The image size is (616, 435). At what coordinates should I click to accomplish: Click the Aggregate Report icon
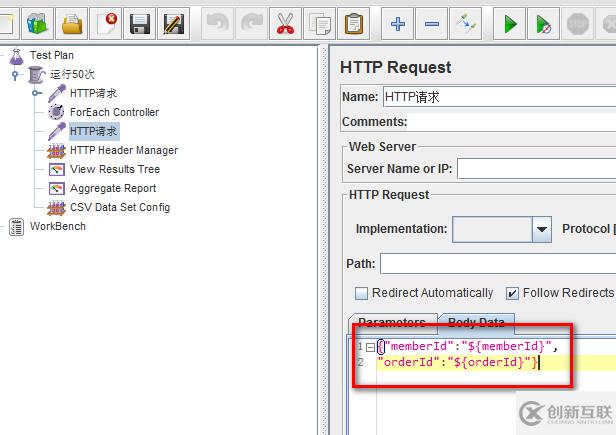coord(57,188)
